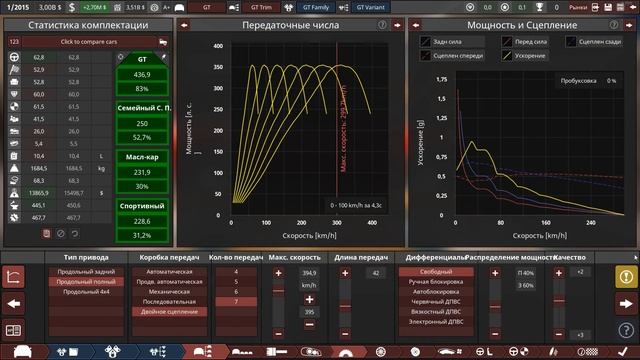Click the finish checkmark icon

623,351
